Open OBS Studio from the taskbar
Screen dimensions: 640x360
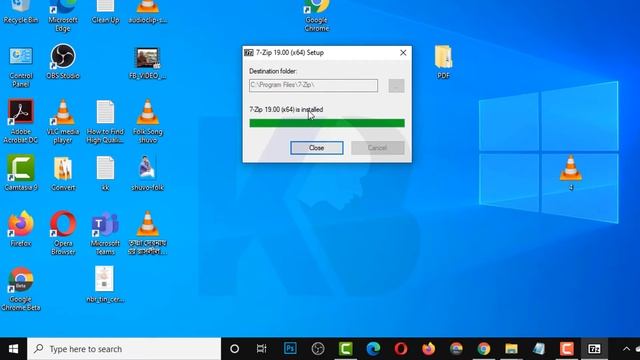coord(318,349)
